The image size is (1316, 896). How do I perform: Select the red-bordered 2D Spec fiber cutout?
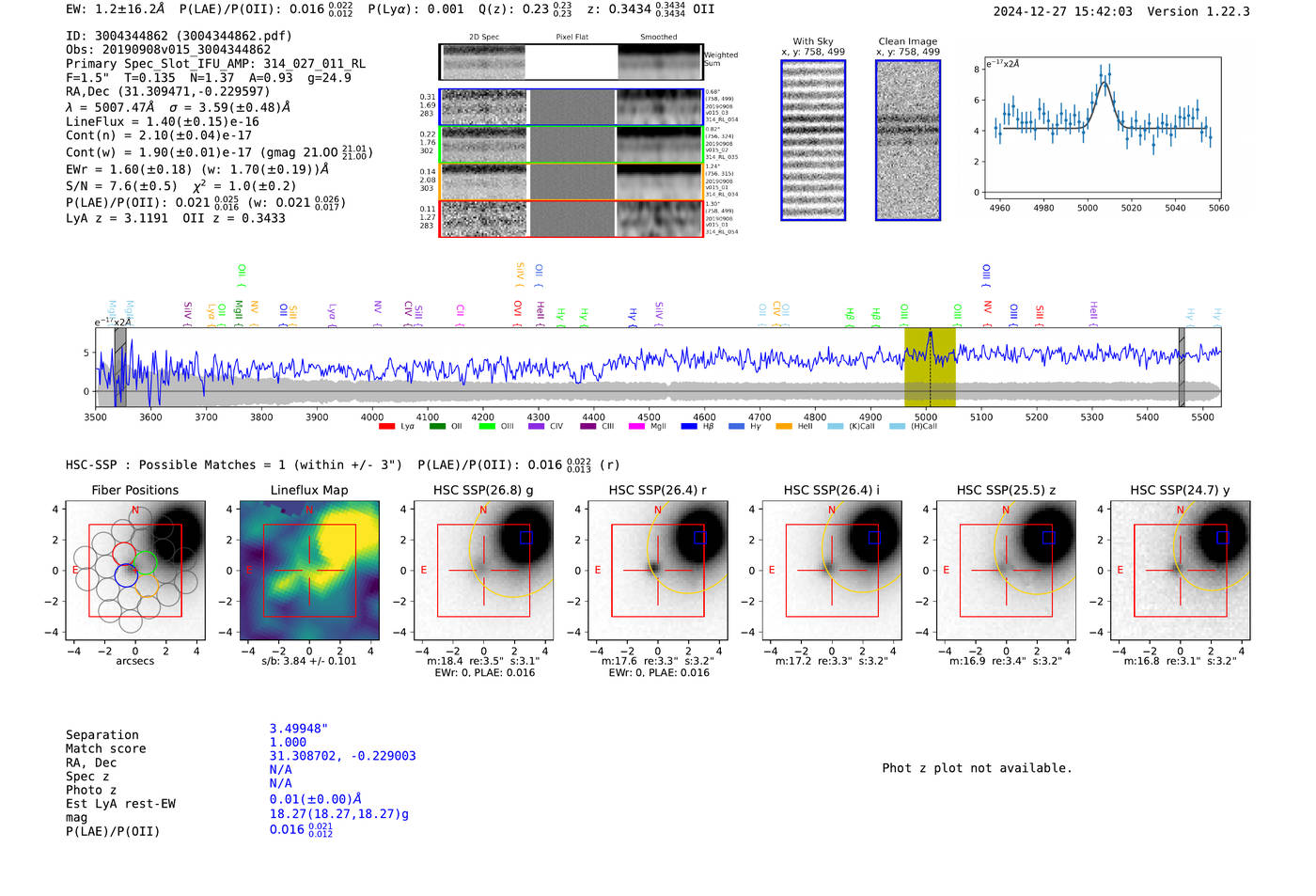click(484, 219)
